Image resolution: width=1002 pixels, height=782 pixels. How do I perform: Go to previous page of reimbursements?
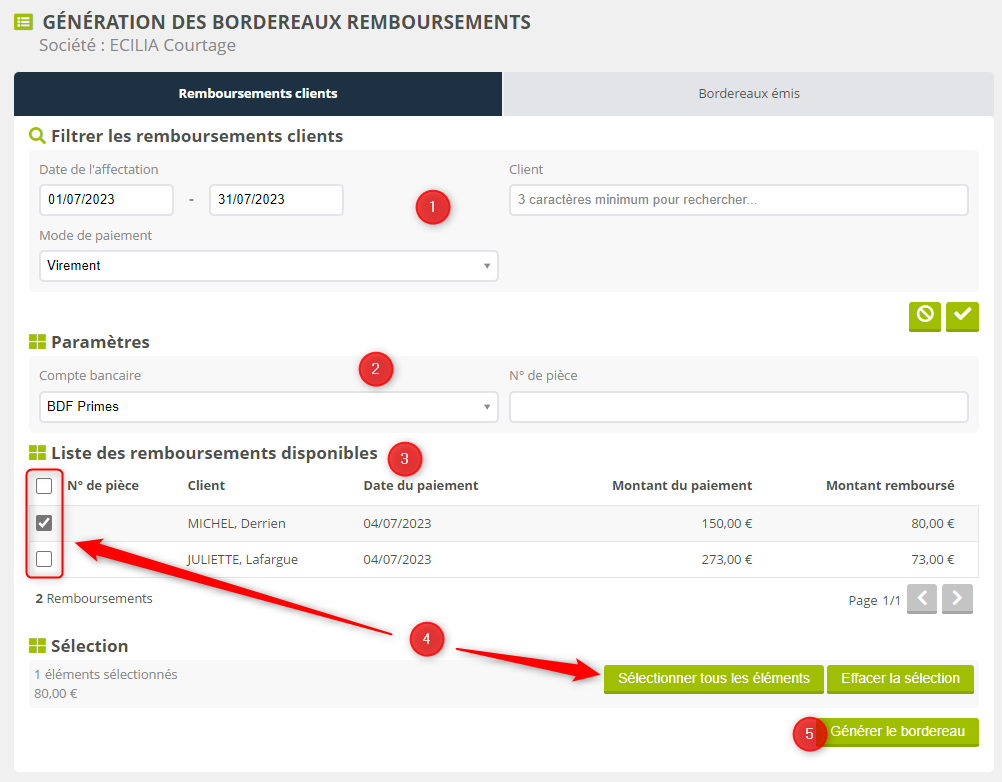tap(922, 599)
